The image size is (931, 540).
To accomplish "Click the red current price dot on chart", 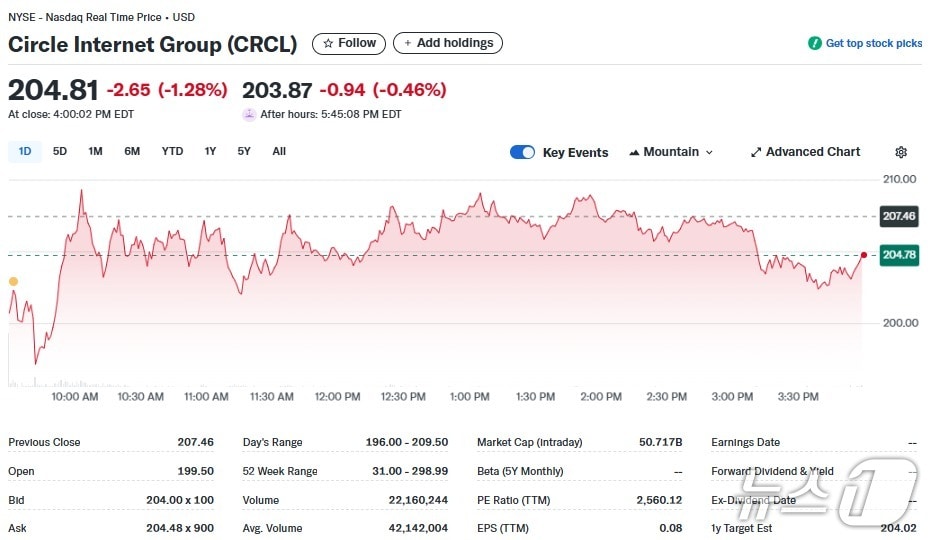I will point(864,255).
